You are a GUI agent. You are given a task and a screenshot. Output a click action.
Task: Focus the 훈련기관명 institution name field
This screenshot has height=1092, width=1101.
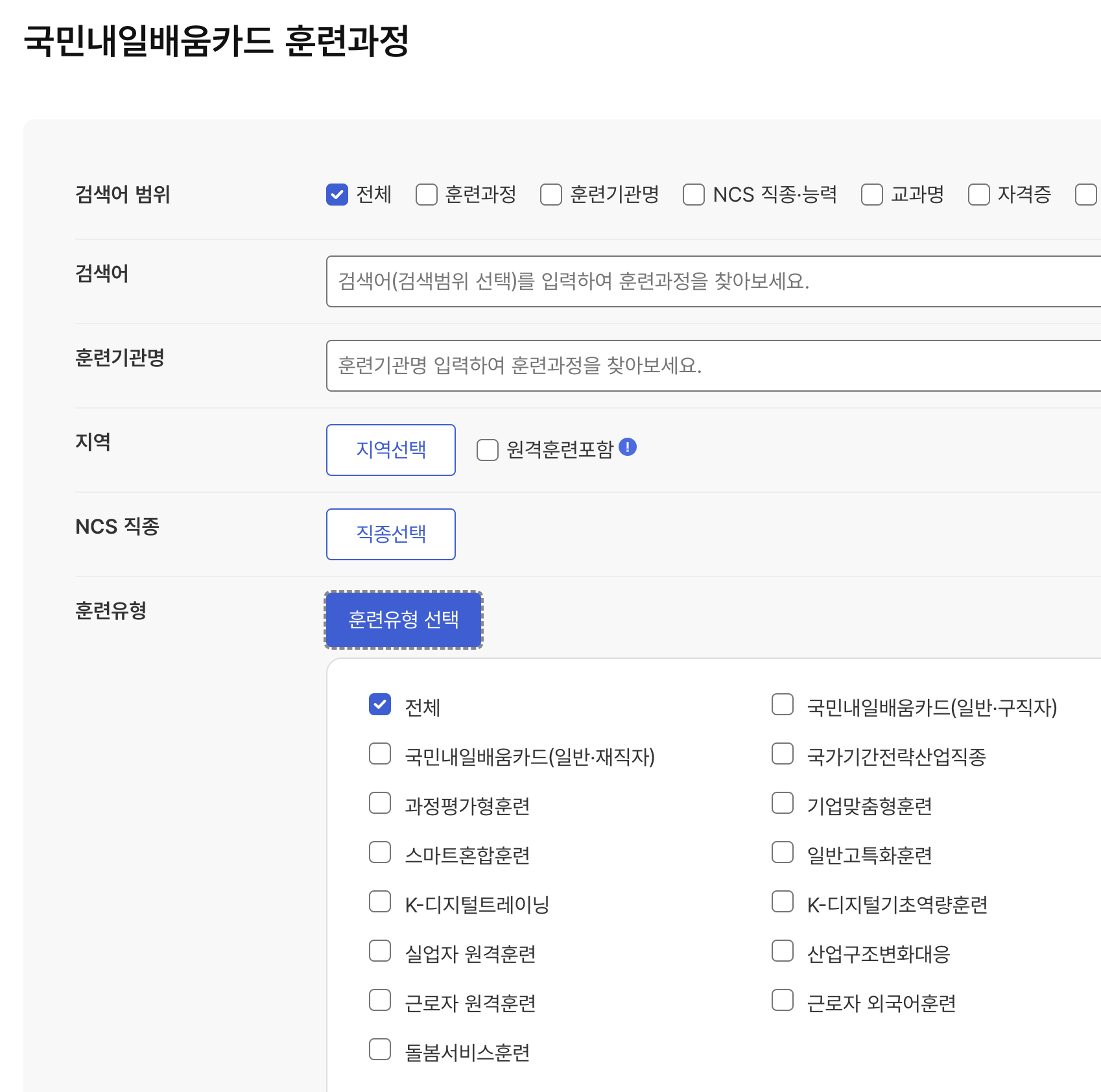coord(713,366)
